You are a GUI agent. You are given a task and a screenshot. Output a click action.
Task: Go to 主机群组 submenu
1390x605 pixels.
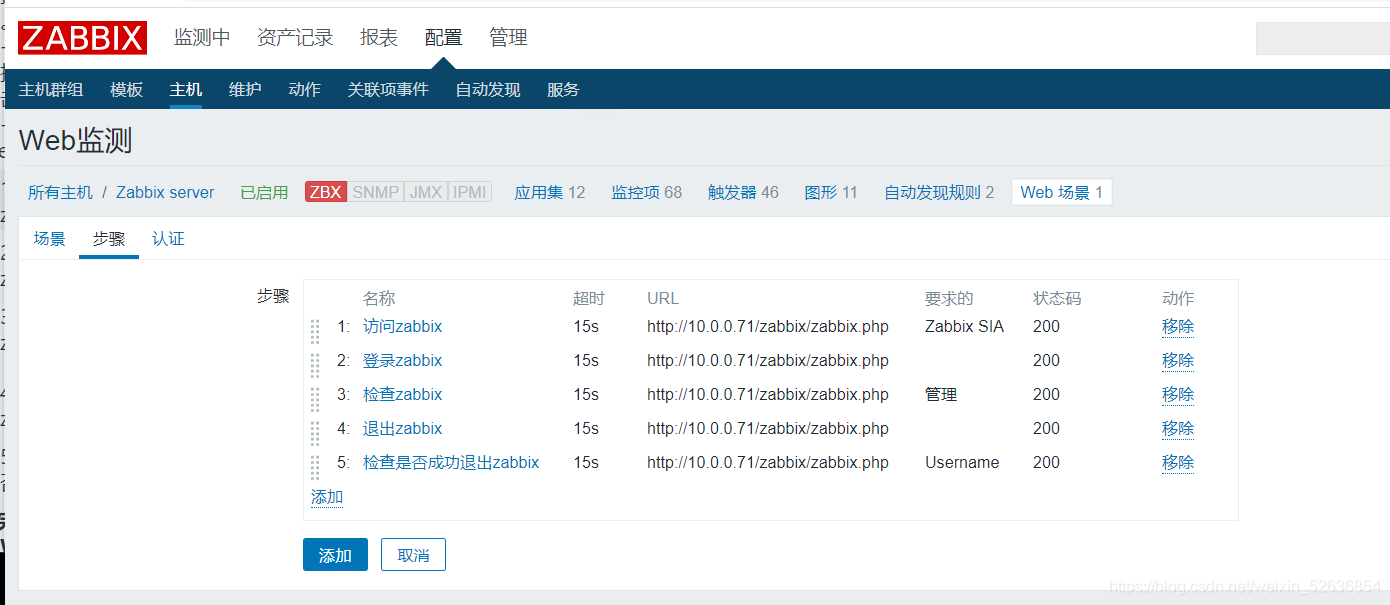click(x=51, y=89)
